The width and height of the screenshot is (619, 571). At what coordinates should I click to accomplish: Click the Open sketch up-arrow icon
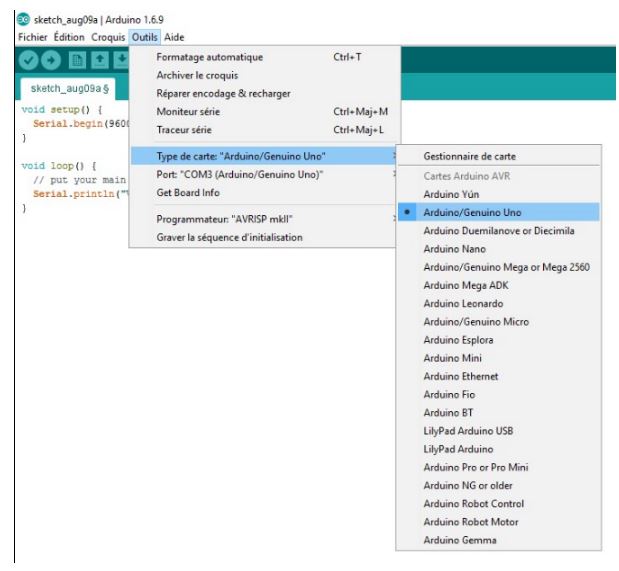click(x=99, y=60)
